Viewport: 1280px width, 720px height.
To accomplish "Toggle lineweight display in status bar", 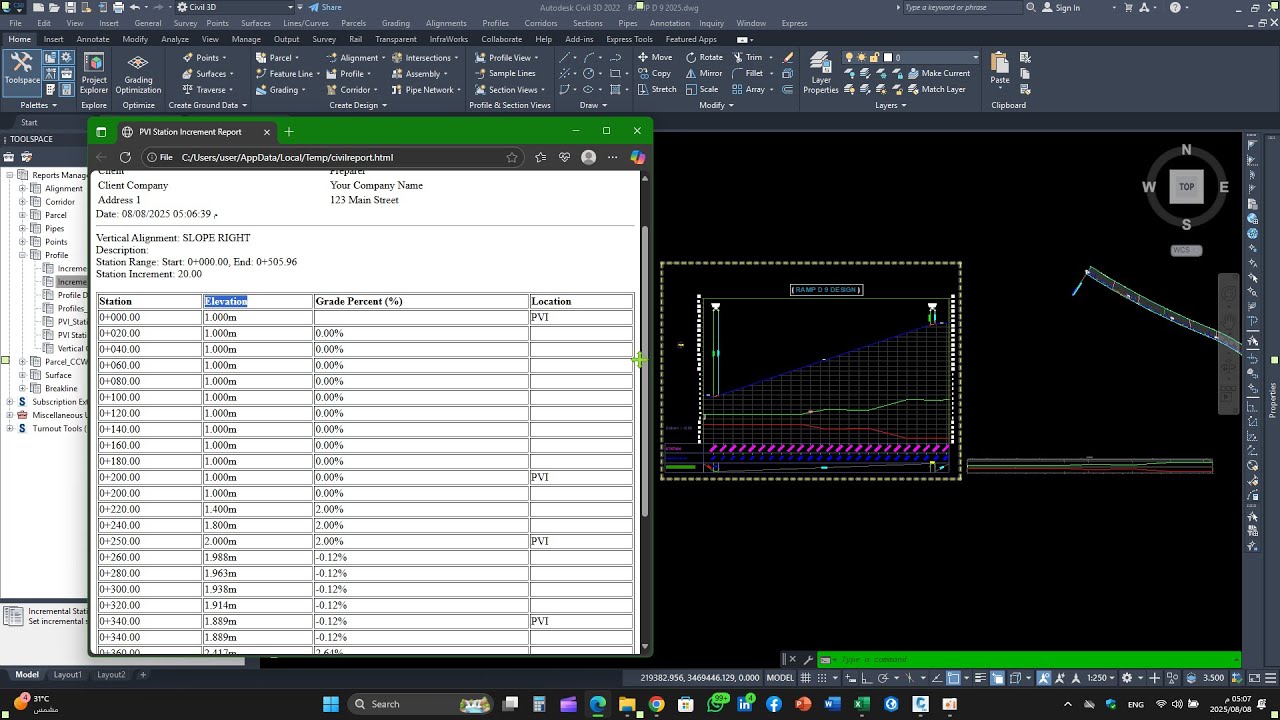I will 978,678.
